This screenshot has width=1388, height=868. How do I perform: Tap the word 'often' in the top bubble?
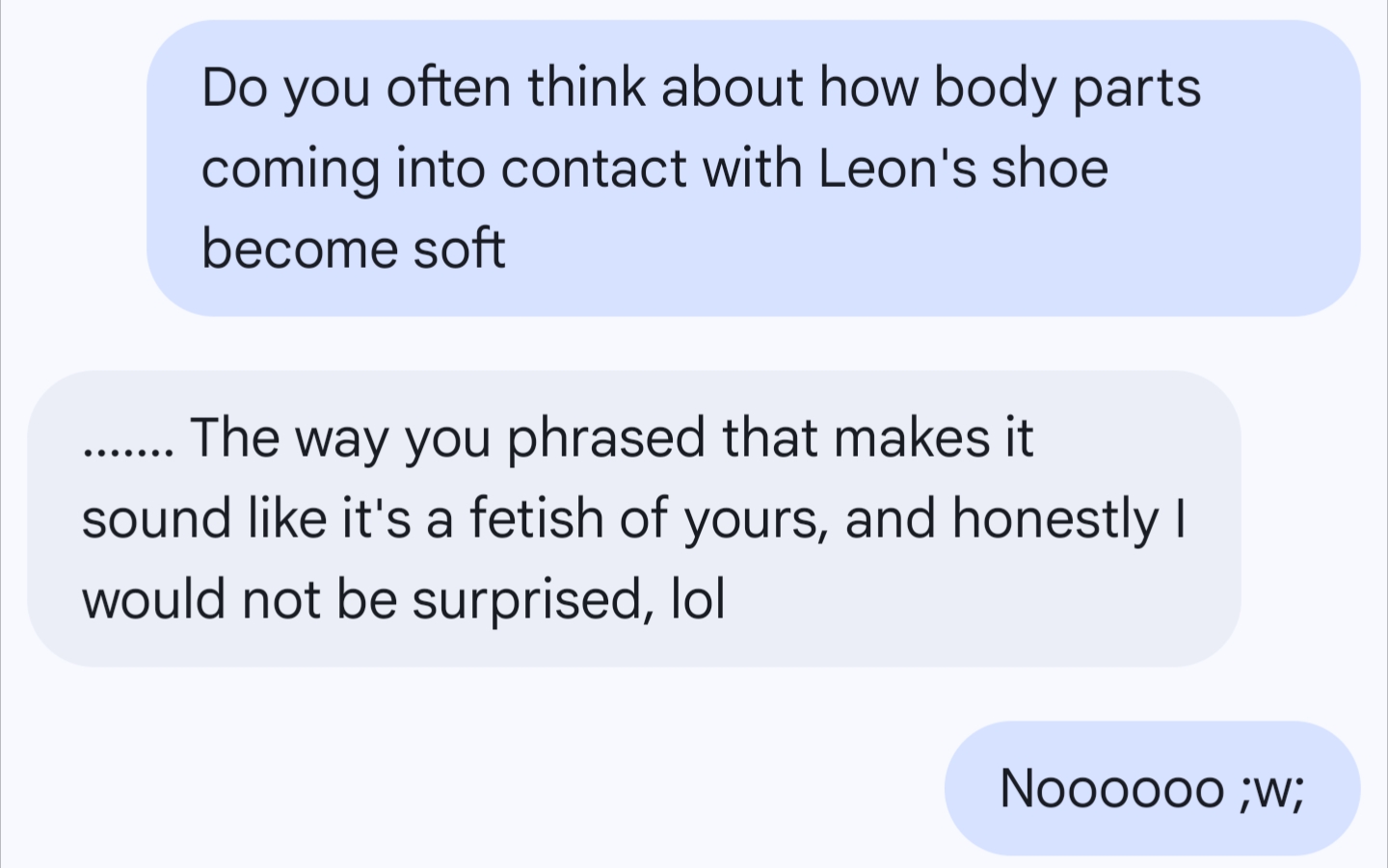click(x=448, y=88)
